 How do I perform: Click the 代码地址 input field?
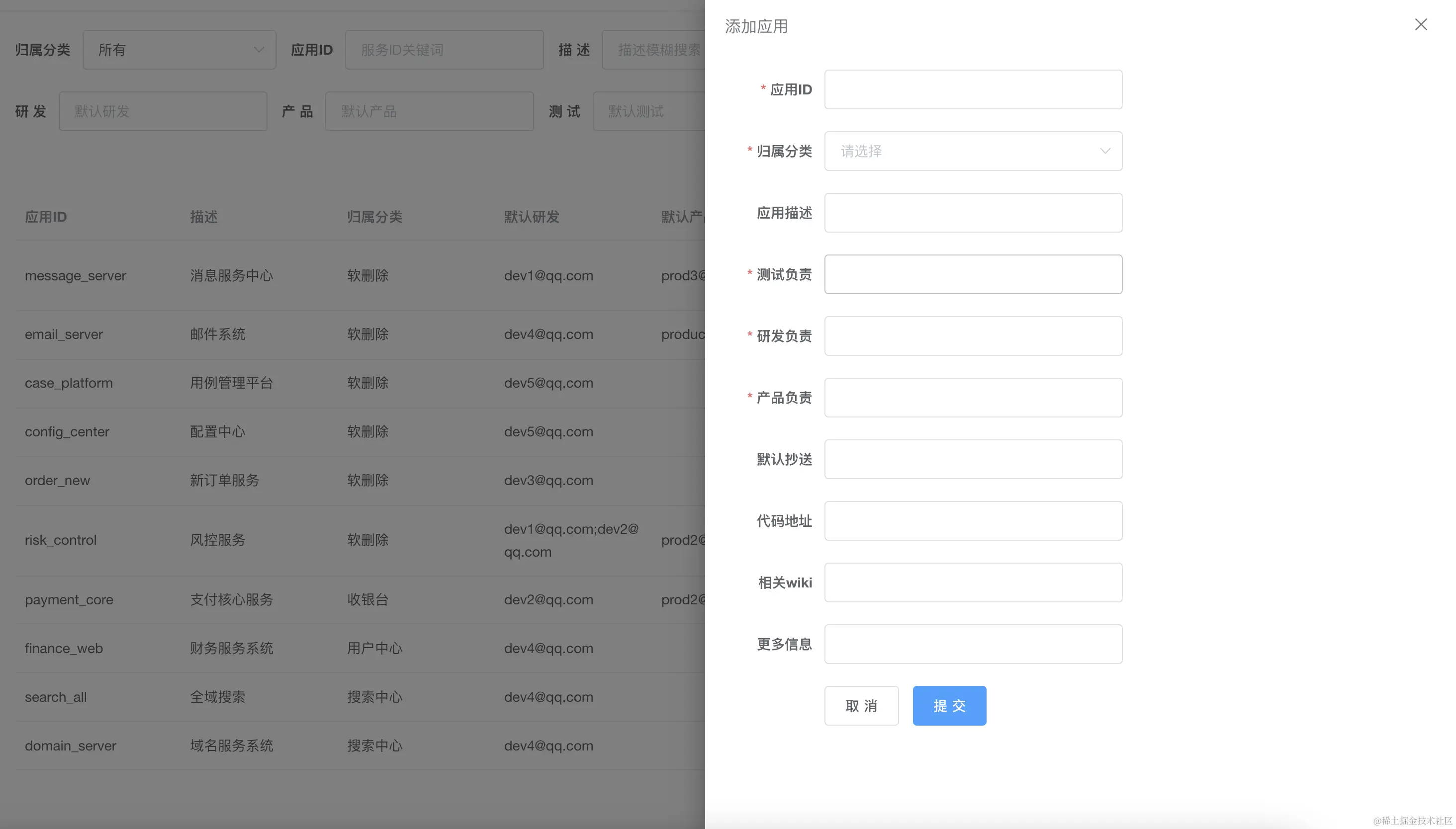(x=972, y=521)
